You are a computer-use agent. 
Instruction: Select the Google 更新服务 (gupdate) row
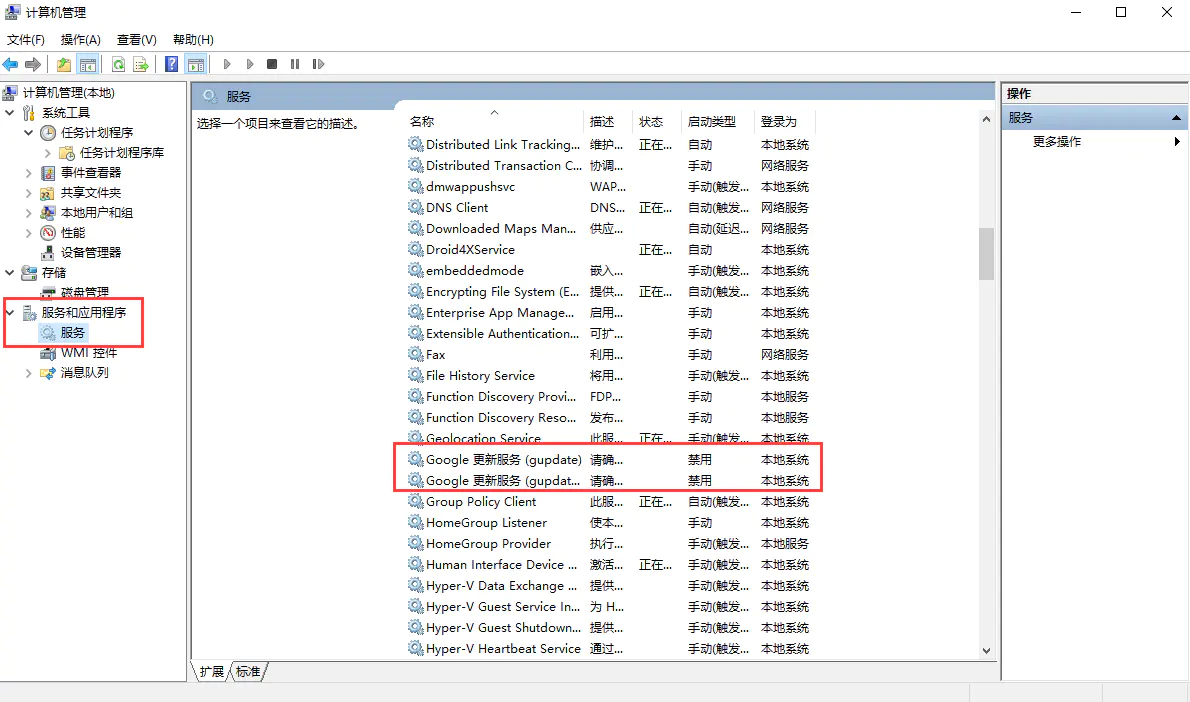tap(609, 460)
